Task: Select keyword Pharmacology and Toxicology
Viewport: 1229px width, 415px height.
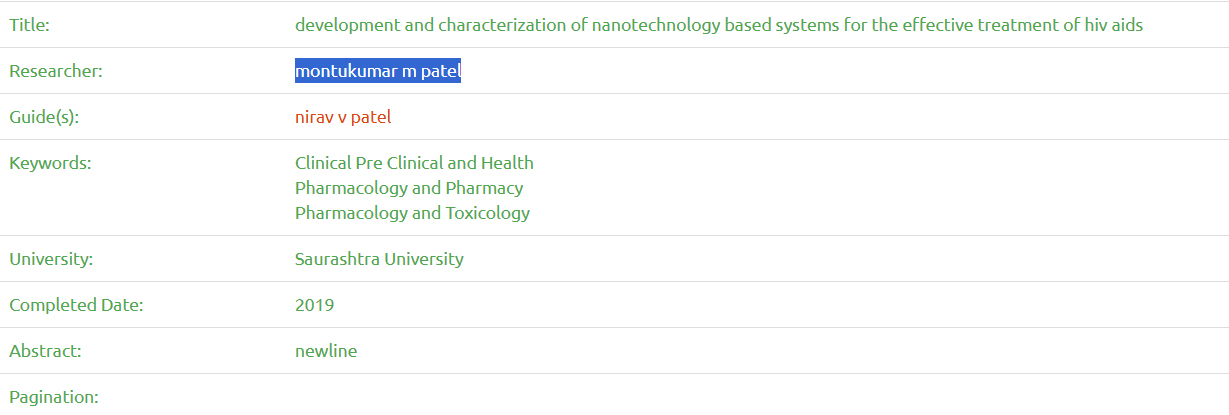Action: [x=412, y=213]
